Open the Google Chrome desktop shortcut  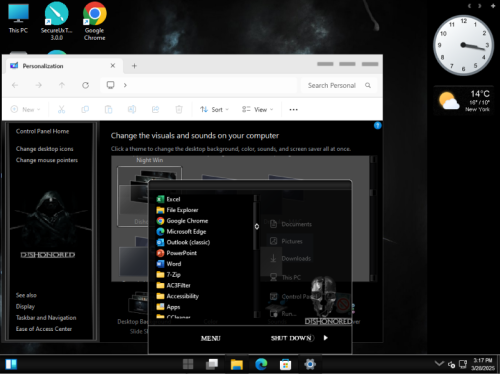95,21
